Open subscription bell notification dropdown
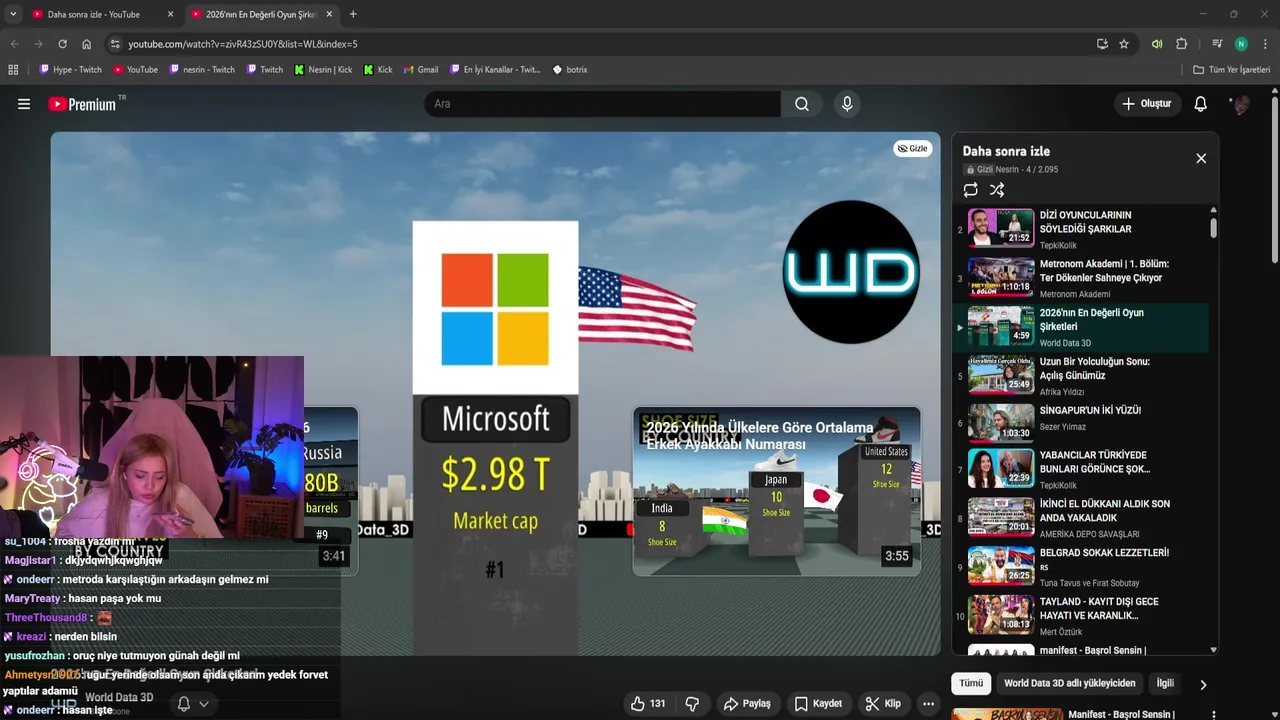 click(x=192, y=704)
